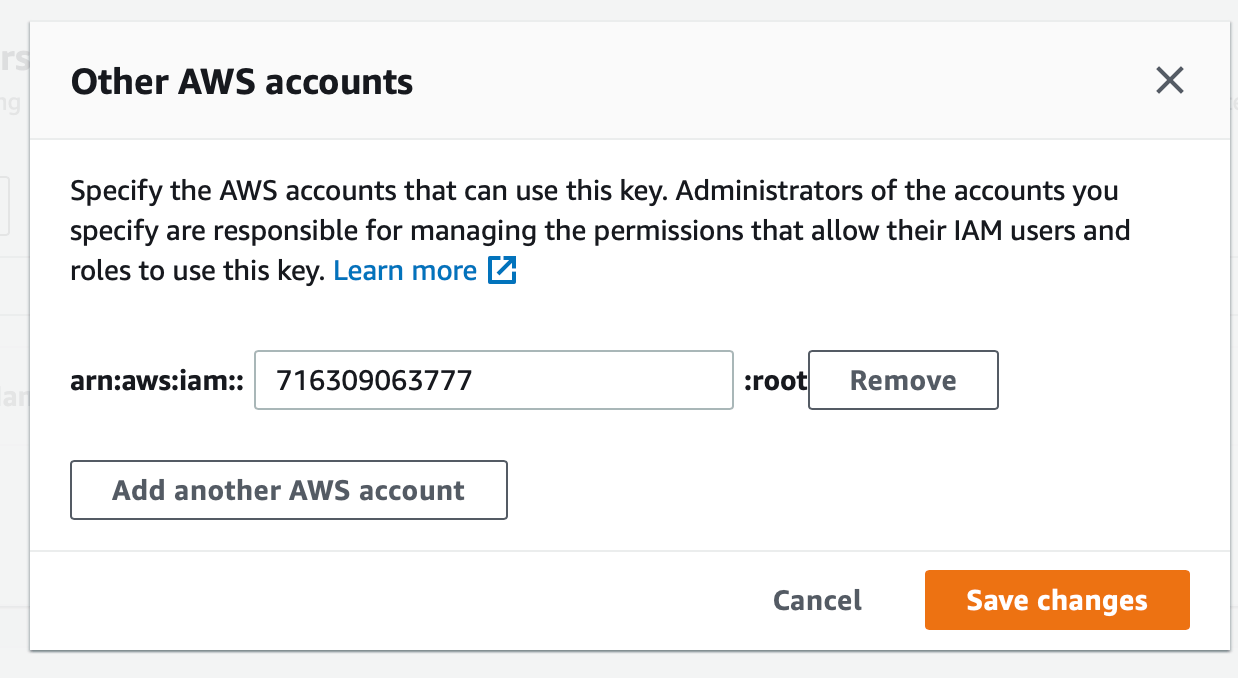Click the account ID field containing 716309063777

494,380
